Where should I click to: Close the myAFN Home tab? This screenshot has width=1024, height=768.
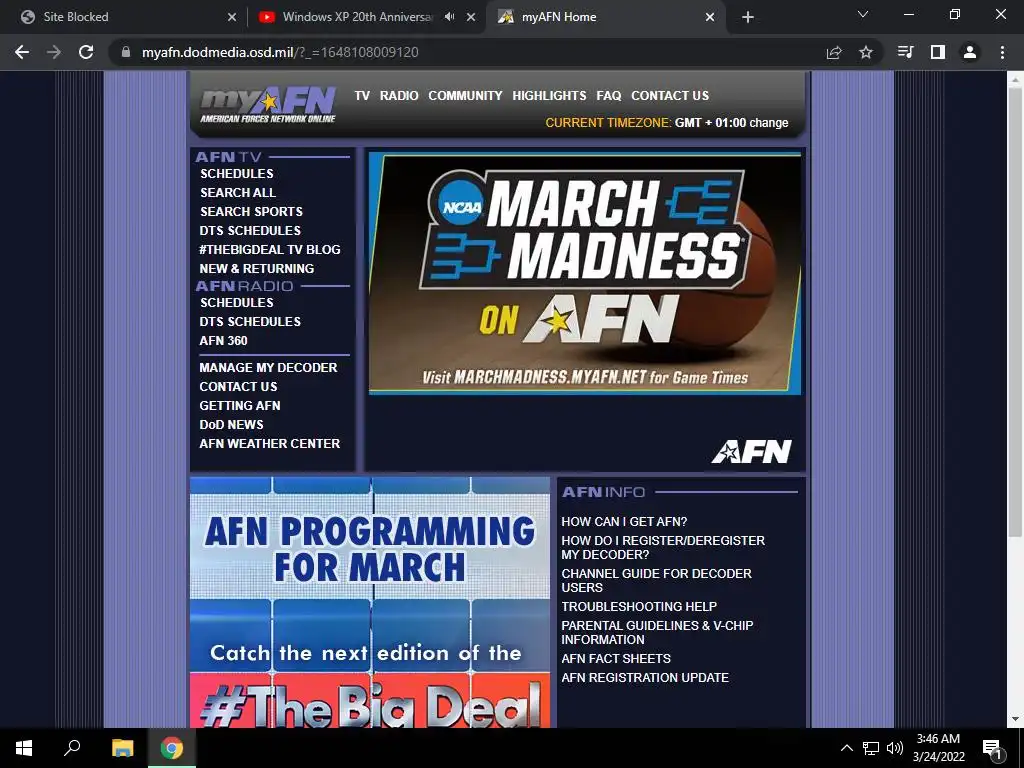click(x=710, y=17)
